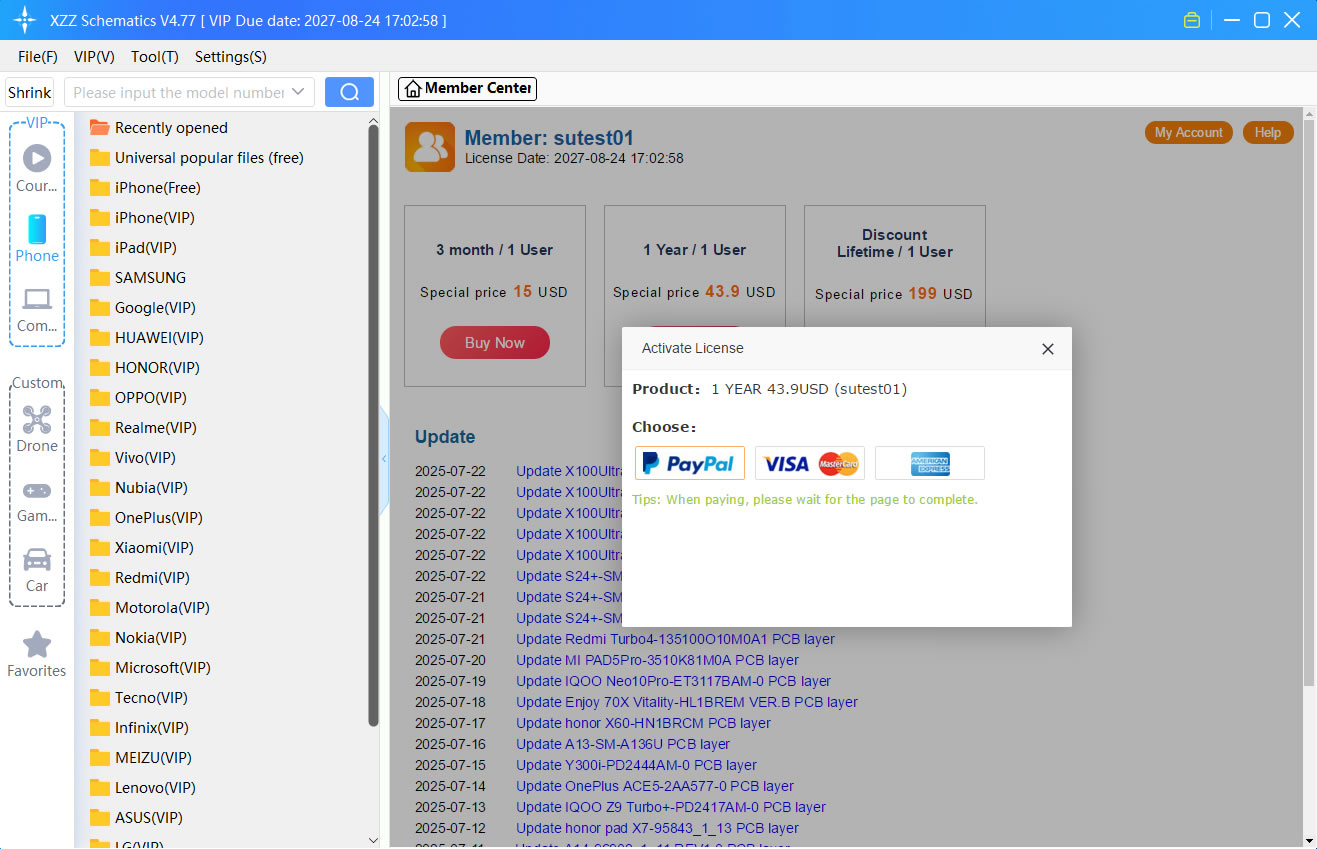1317x849 pixels.
Task: Open Update Redmi Turbo4 PCB layer link
Action: (675, 639)
